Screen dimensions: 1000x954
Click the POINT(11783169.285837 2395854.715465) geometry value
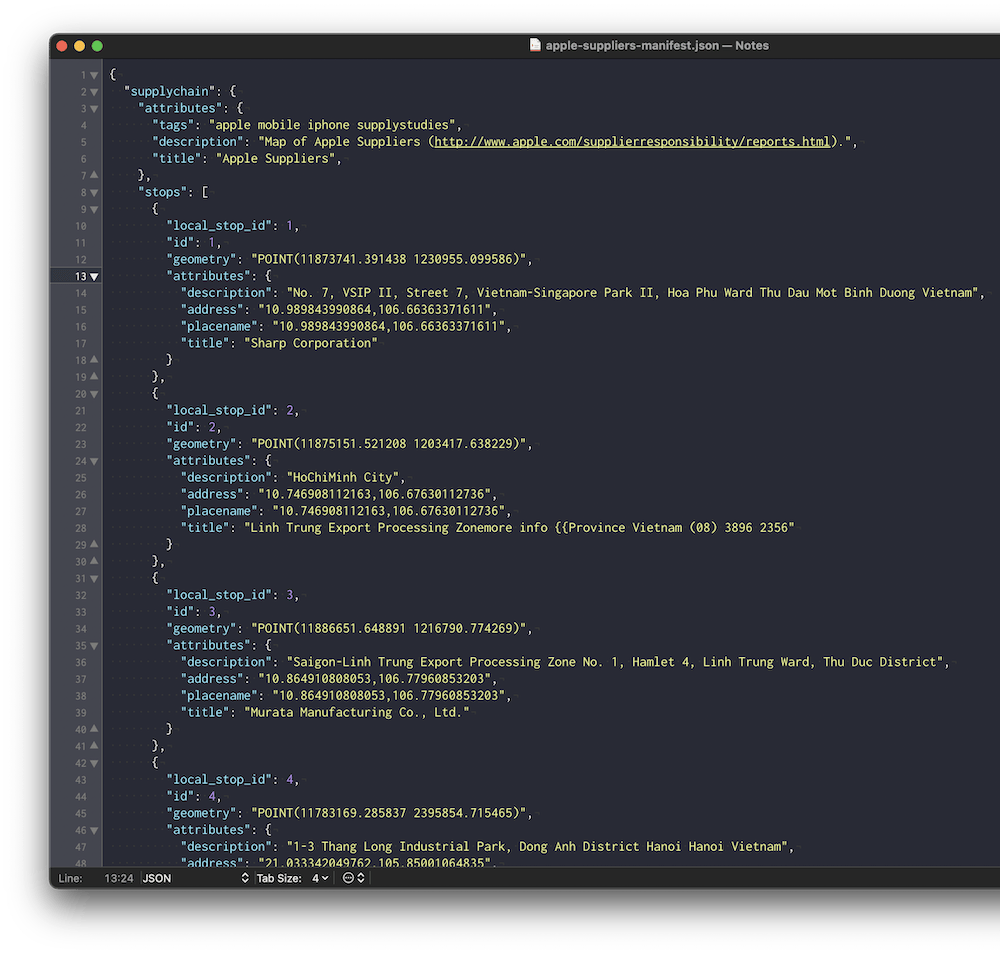(x=388, y=813)
